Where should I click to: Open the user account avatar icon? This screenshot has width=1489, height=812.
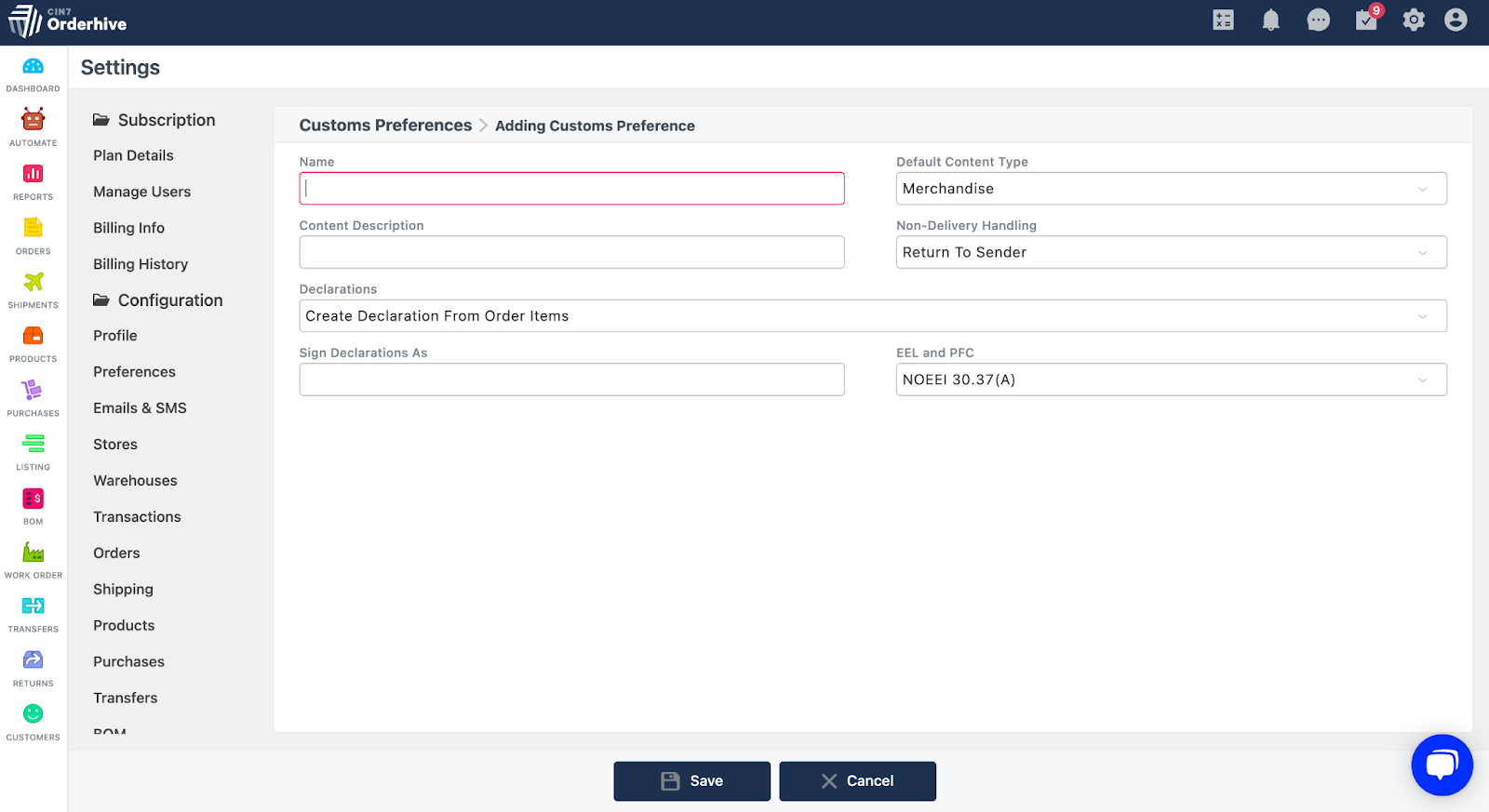[1455, 20]
